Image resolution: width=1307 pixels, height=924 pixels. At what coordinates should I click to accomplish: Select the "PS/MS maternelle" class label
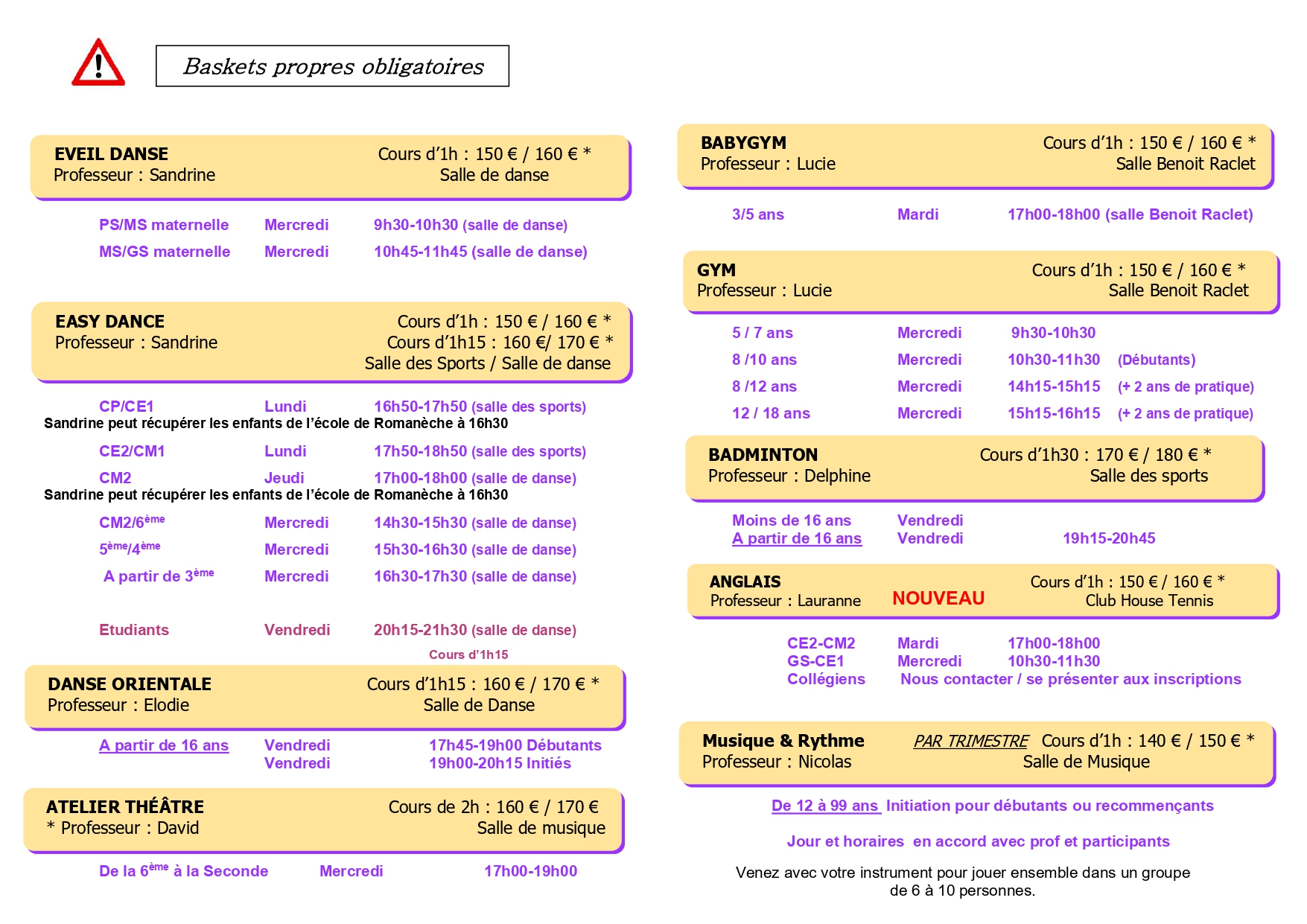pos(164,225)
